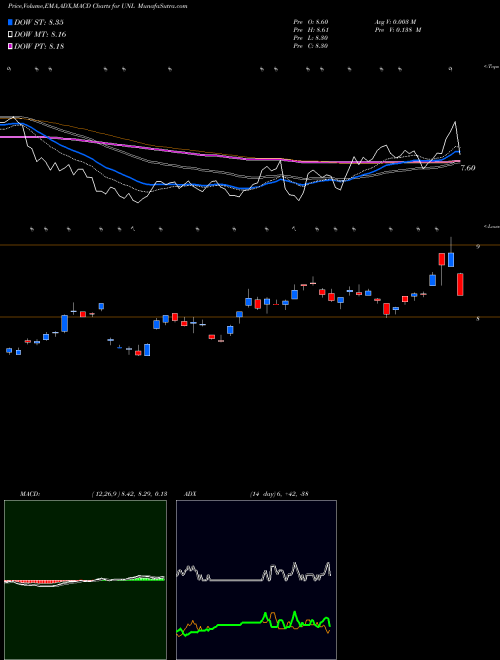Click the MACD panel title
500x660 pixels.
click(30, 493)
